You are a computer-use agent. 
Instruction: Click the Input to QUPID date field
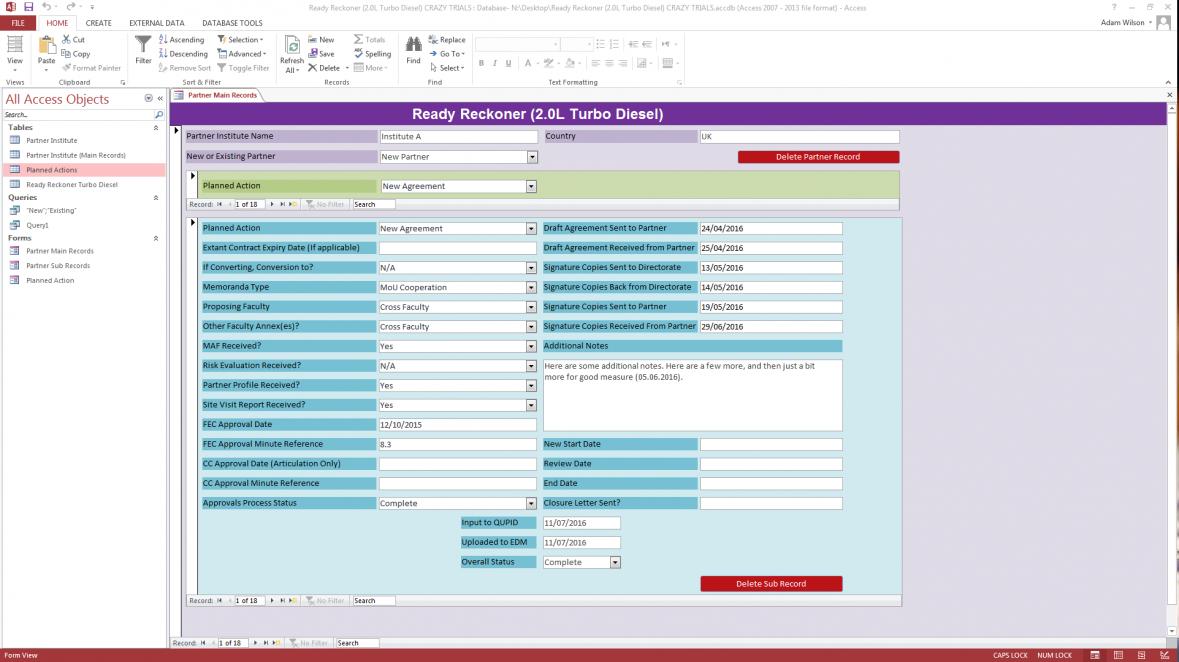(x=581, y=523)
